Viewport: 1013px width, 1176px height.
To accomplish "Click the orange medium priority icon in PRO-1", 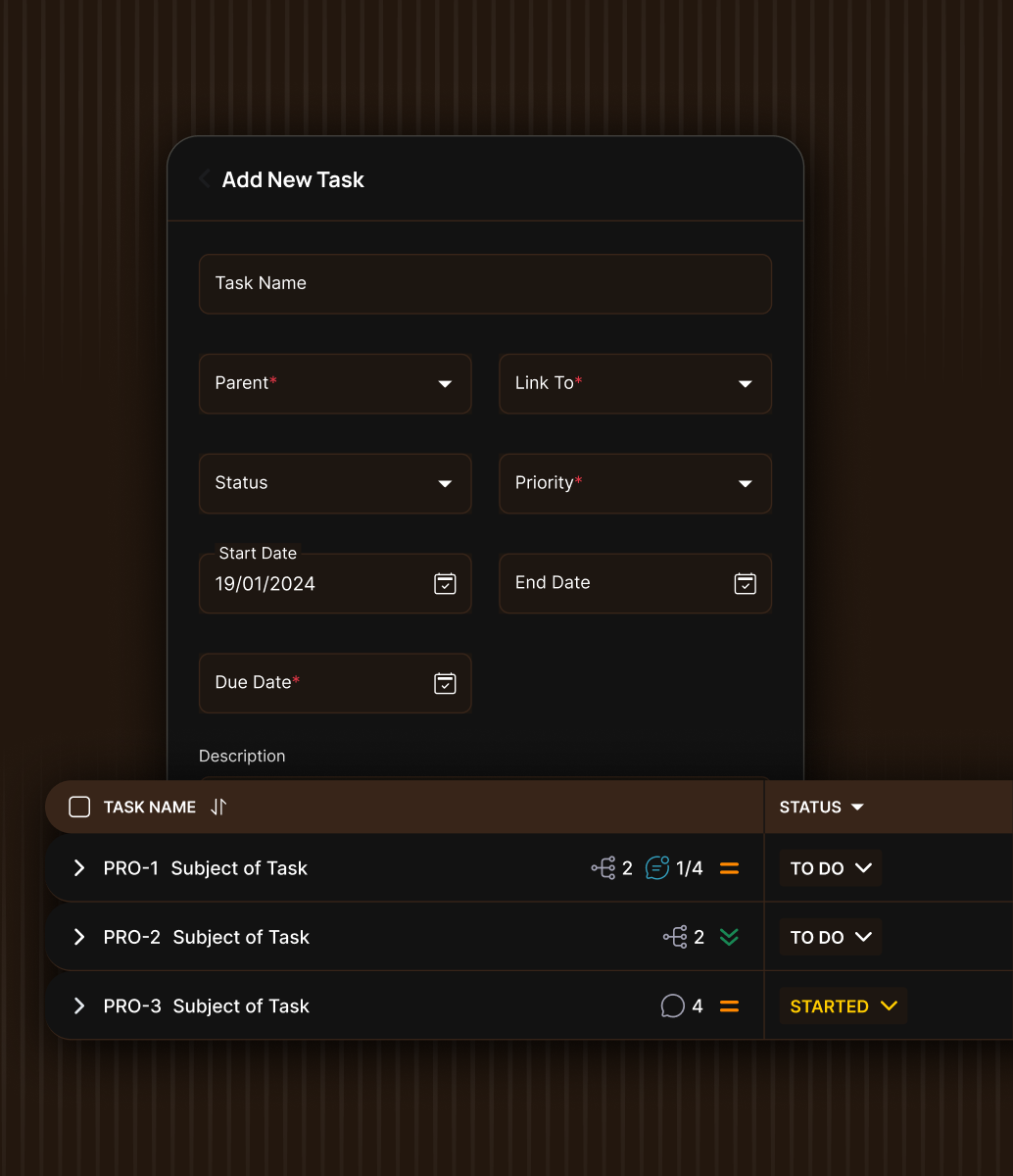I will (729, 868).
